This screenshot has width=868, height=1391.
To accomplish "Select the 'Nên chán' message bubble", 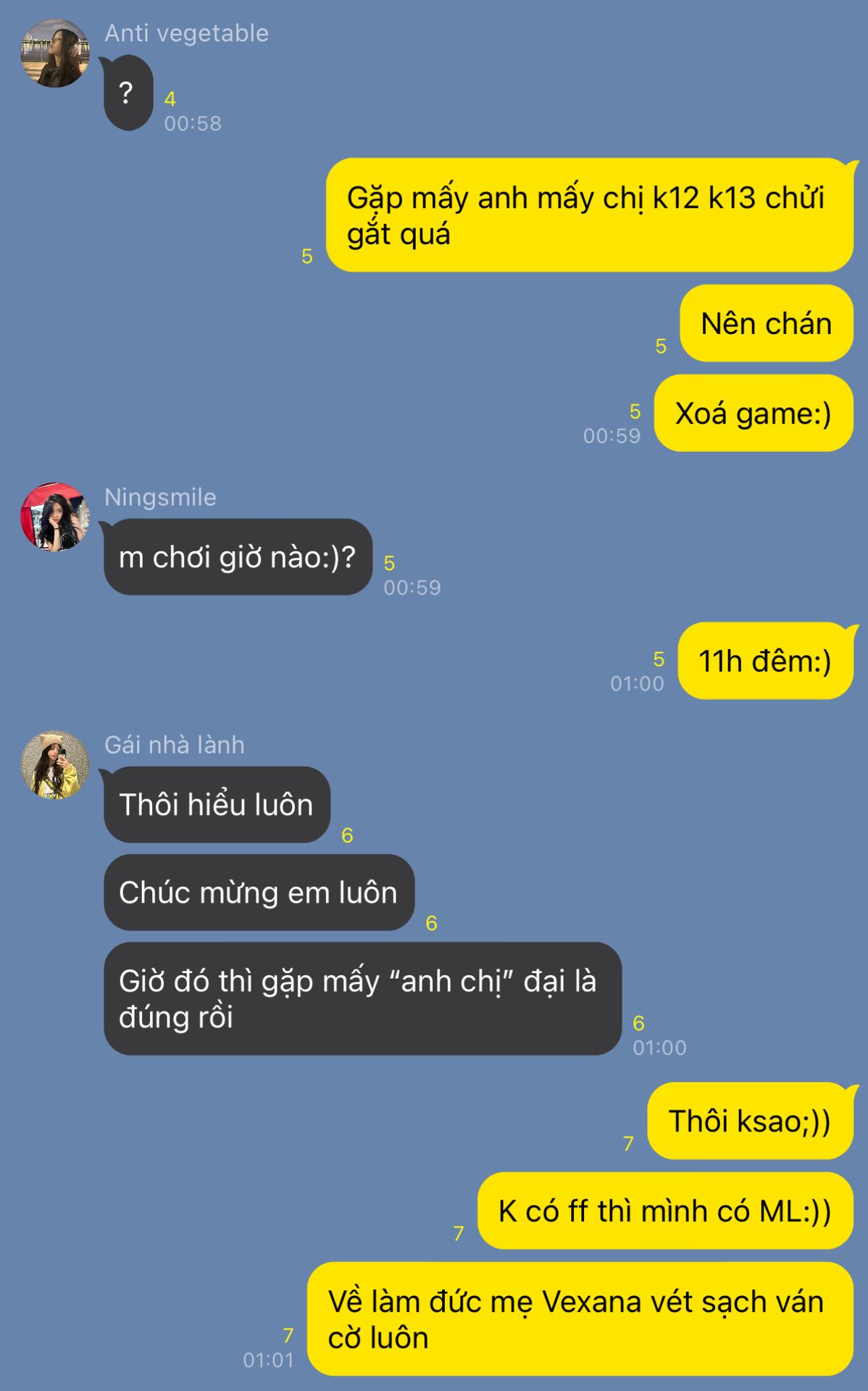I will (767, 323).
